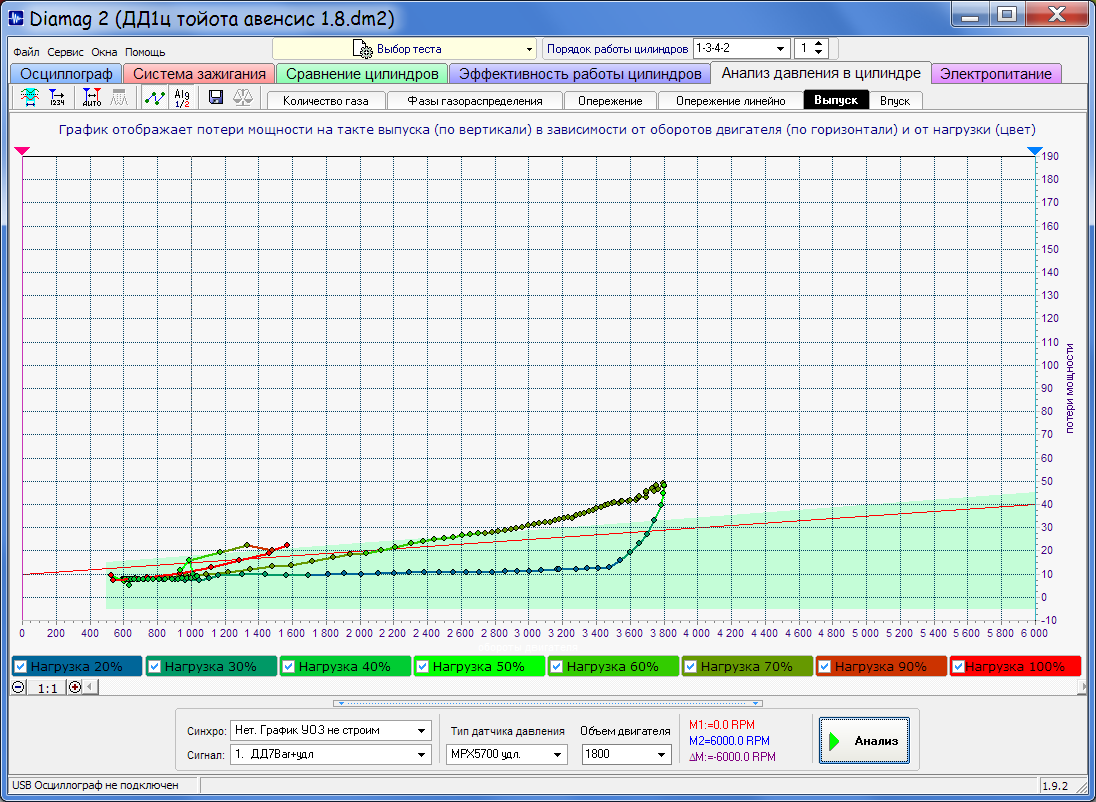1096x802 pixels.
Task: Switch to the Электропитание tab
Action: [x=996, y=73]
